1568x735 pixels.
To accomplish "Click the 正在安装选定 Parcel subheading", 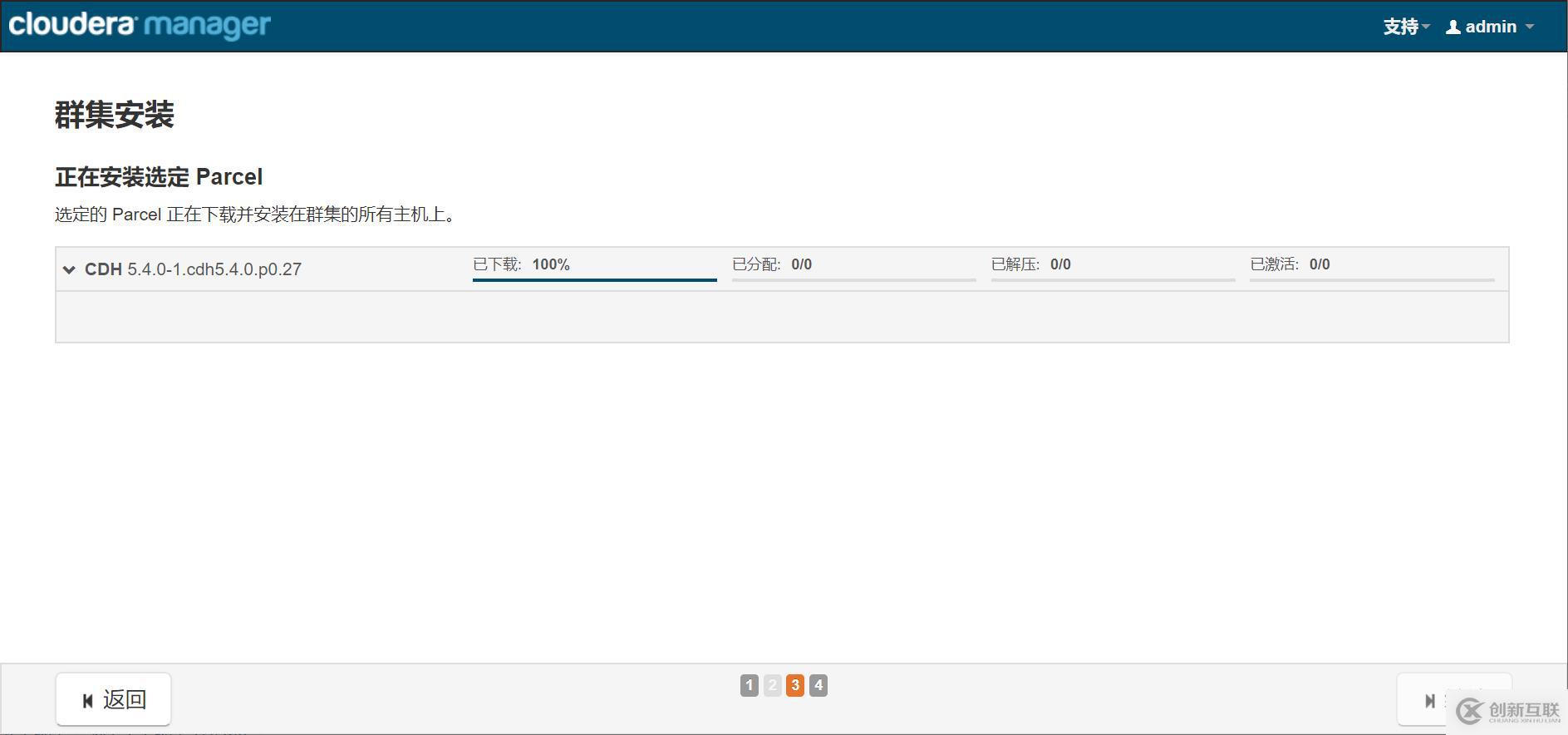I will [159, 177].
